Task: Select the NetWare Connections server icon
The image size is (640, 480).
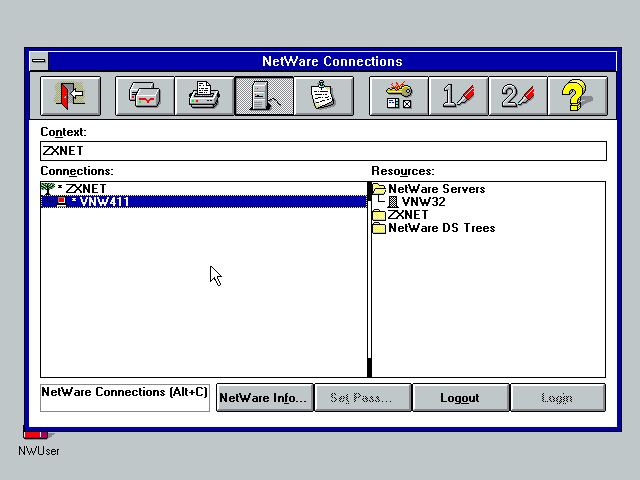Action: pyautogui.click(x=264, y=96)
